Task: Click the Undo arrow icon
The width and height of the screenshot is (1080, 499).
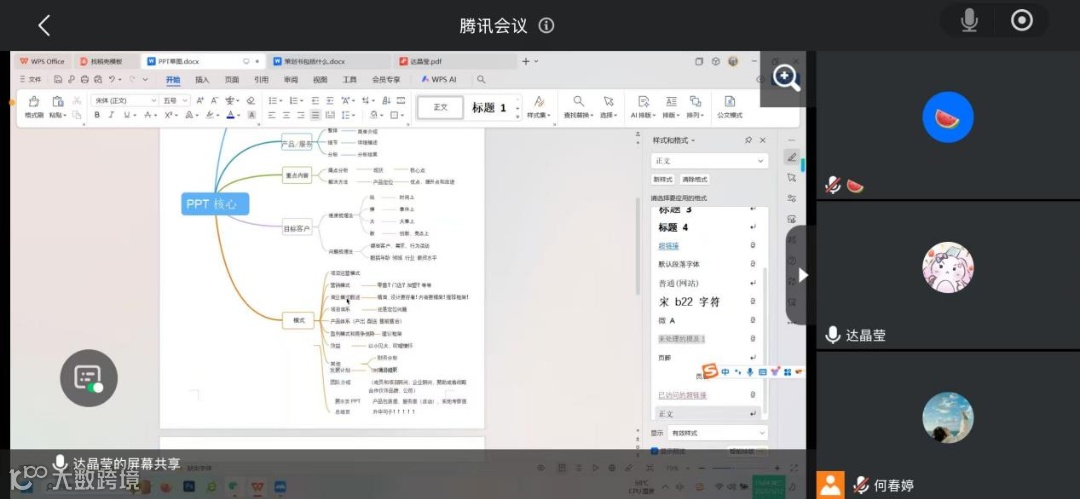Action: click(112, 79)
